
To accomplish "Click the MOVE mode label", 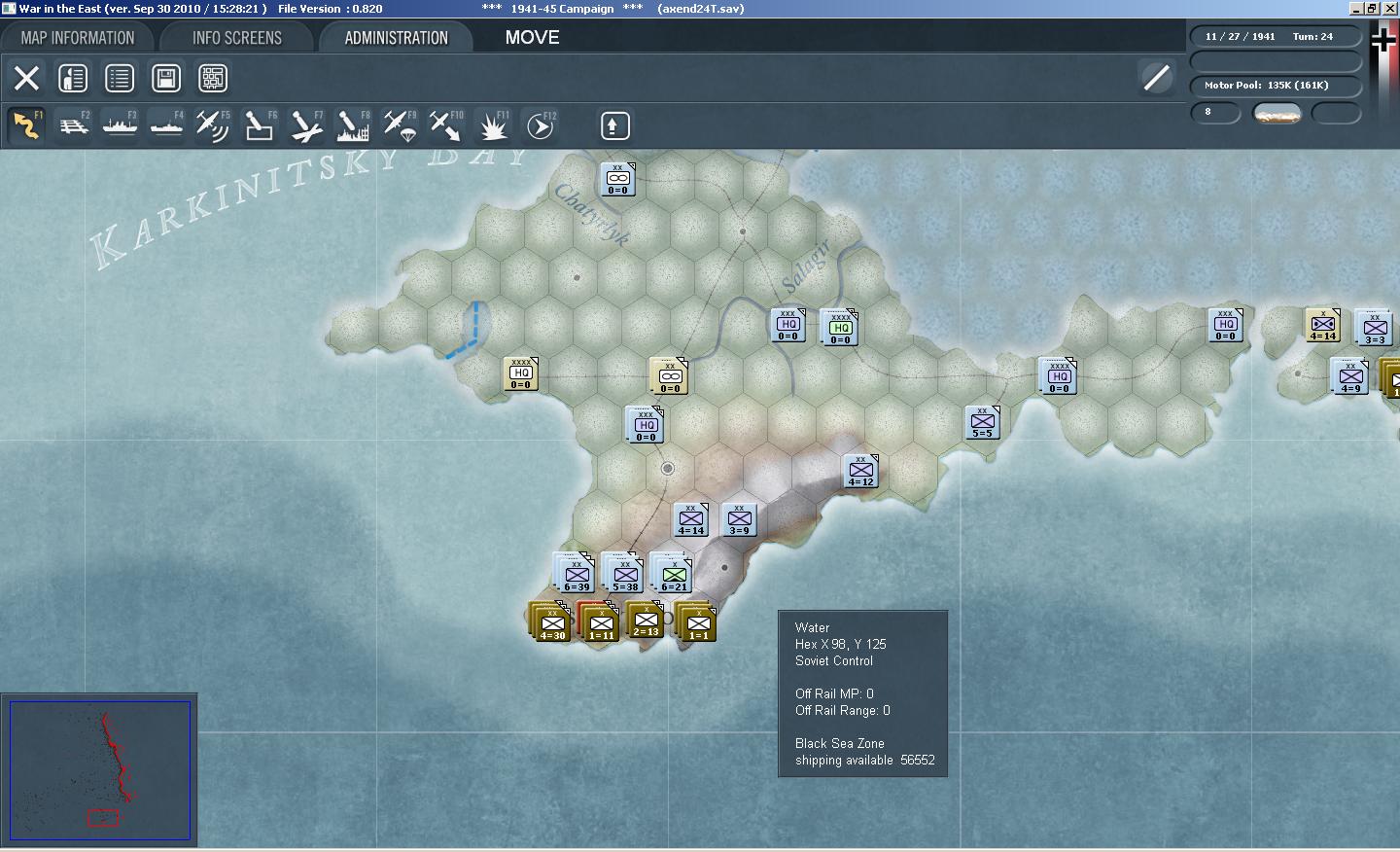I will (x=533, y=37).
